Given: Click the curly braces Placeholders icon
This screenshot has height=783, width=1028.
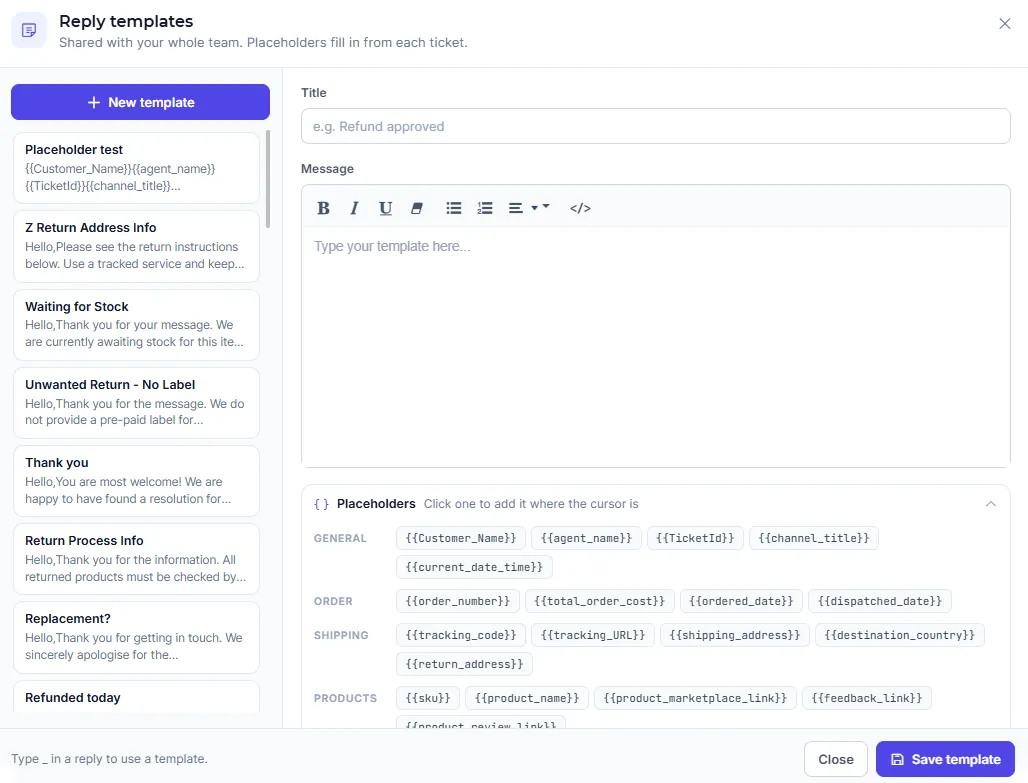Looking at the screenshot, I should point(321,504).
